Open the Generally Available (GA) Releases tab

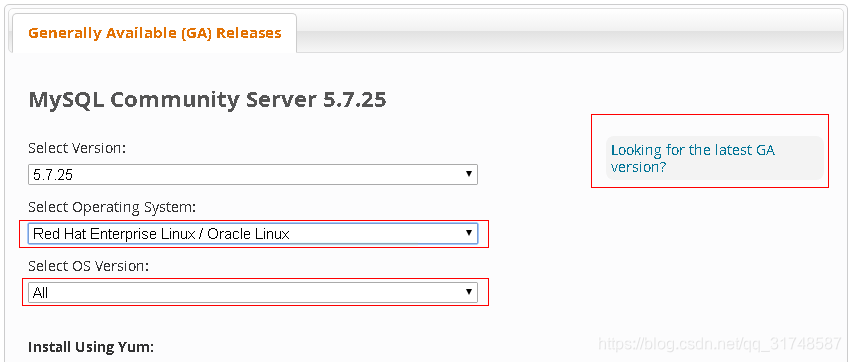coord(155,33)
